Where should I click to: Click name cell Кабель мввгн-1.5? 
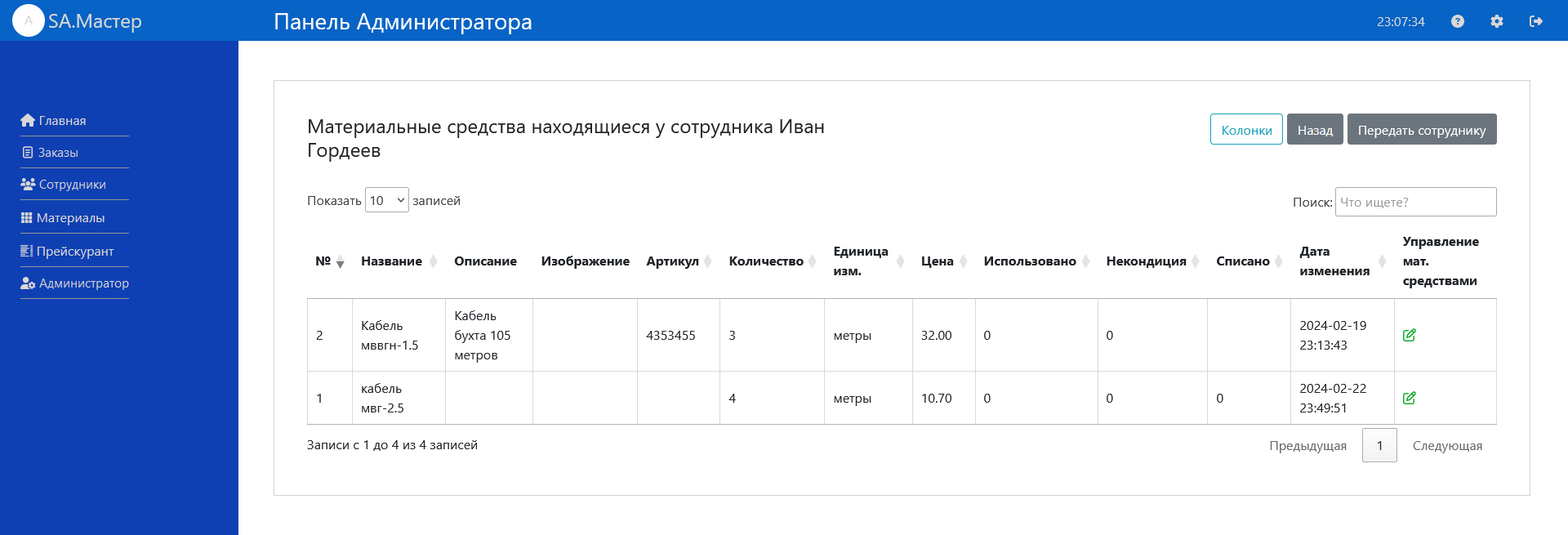pyautogui.click(x=399, y=335)
